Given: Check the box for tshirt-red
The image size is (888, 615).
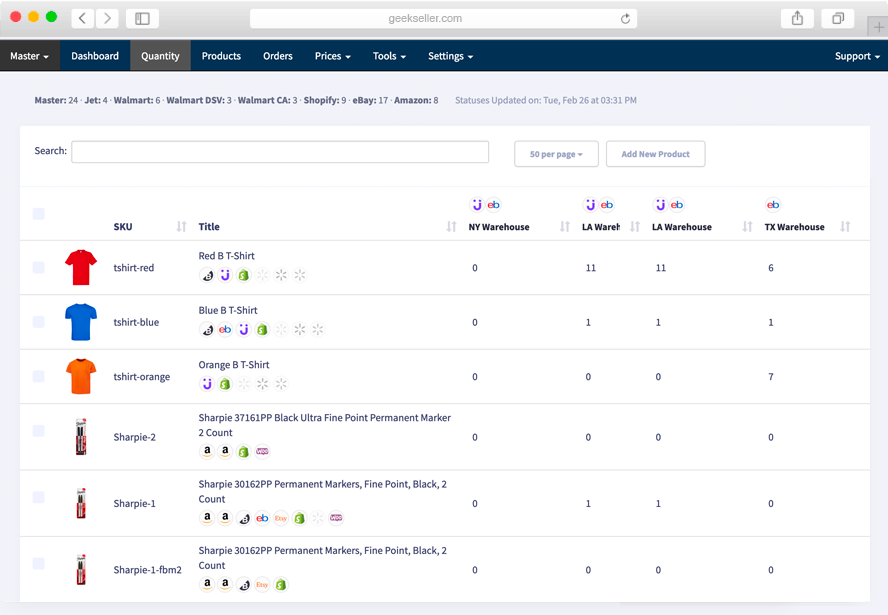Looking at the screenshot, I should 39,267.
